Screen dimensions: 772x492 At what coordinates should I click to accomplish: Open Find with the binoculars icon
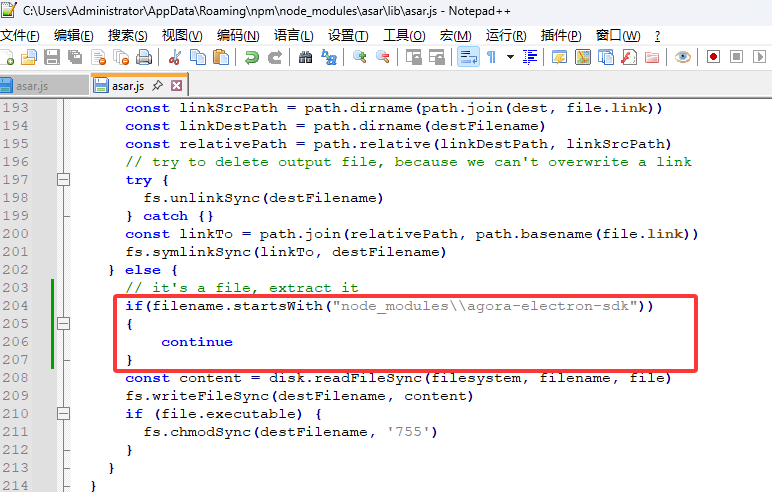(x=307, y=57)
